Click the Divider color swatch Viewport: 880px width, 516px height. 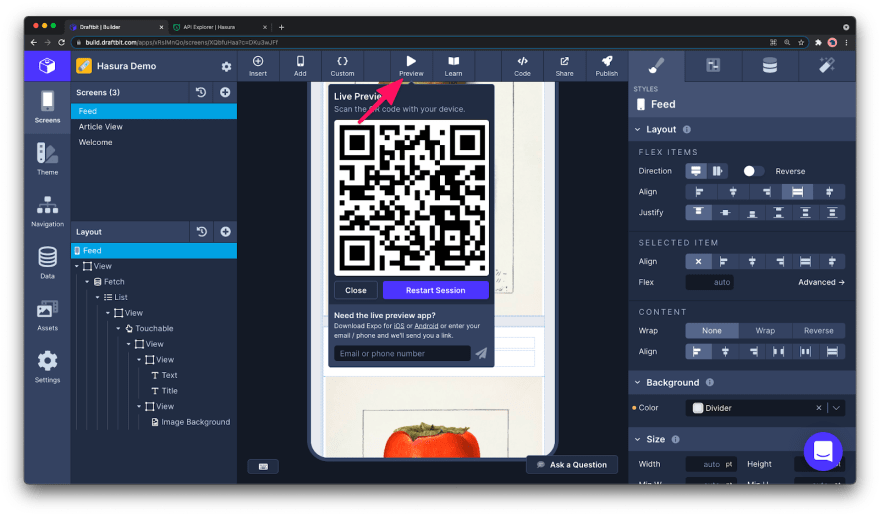tap(698, 408)
